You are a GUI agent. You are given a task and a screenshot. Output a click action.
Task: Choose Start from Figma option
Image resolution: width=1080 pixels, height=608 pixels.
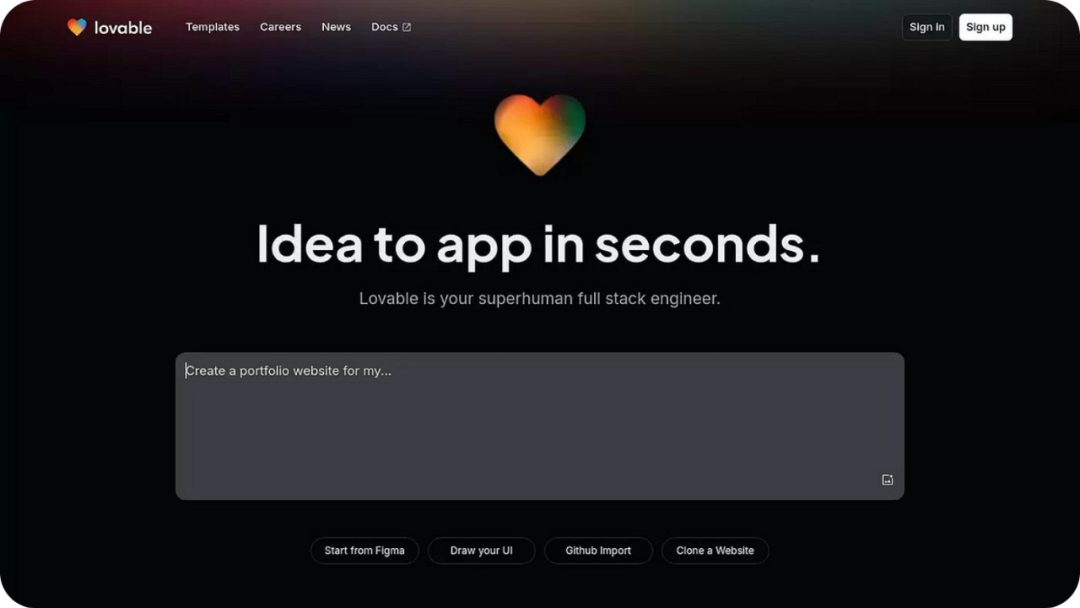(x=364, y=551)
